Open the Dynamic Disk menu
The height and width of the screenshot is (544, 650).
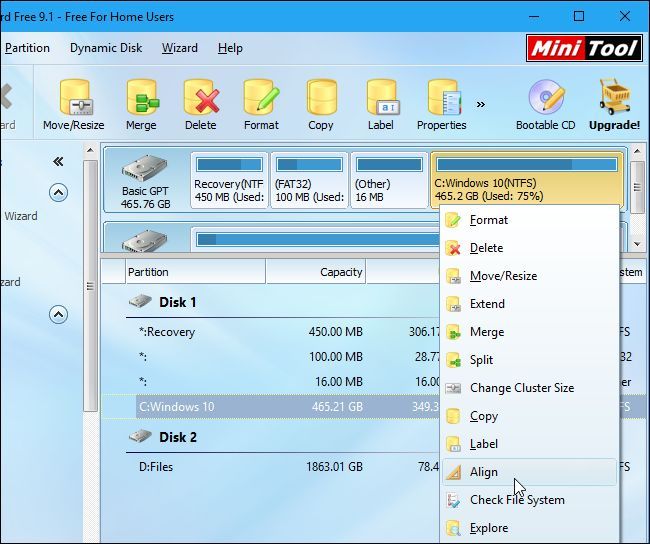pos(106,48)
